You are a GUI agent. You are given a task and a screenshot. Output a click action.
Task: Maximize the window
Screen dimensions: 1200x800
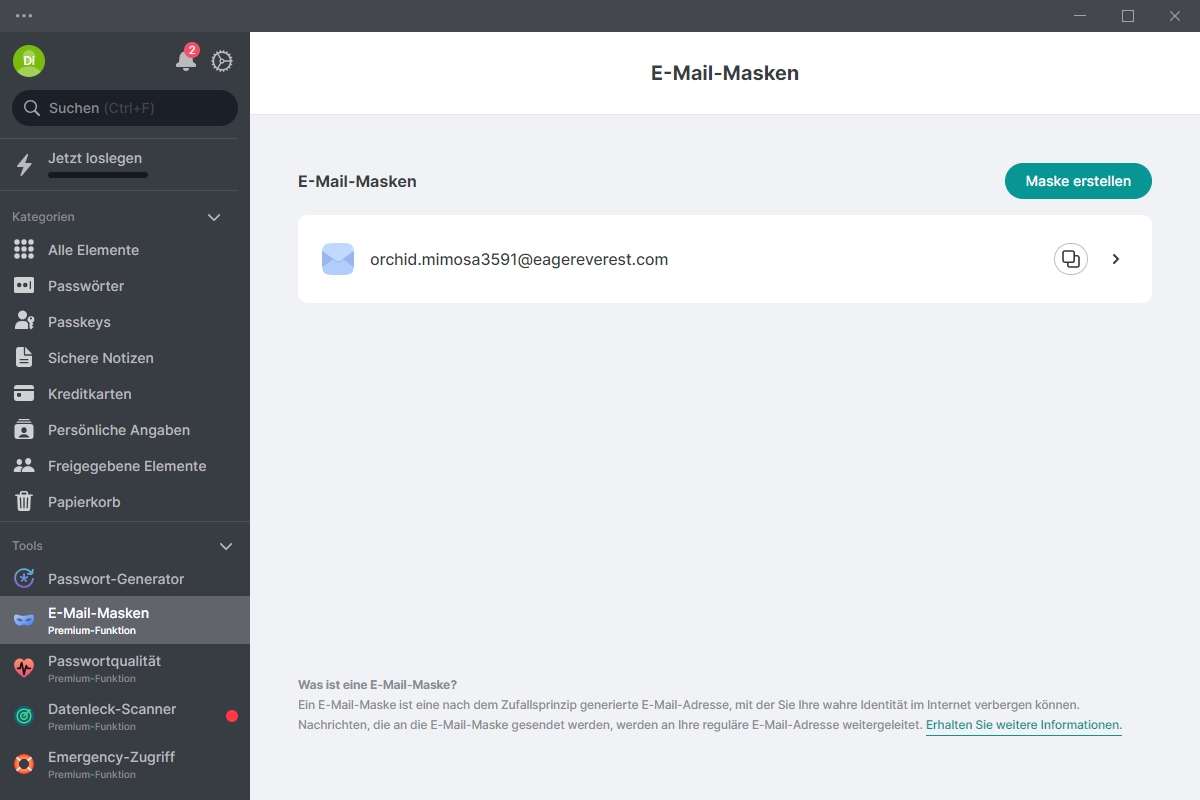[x=1128, y=16]
